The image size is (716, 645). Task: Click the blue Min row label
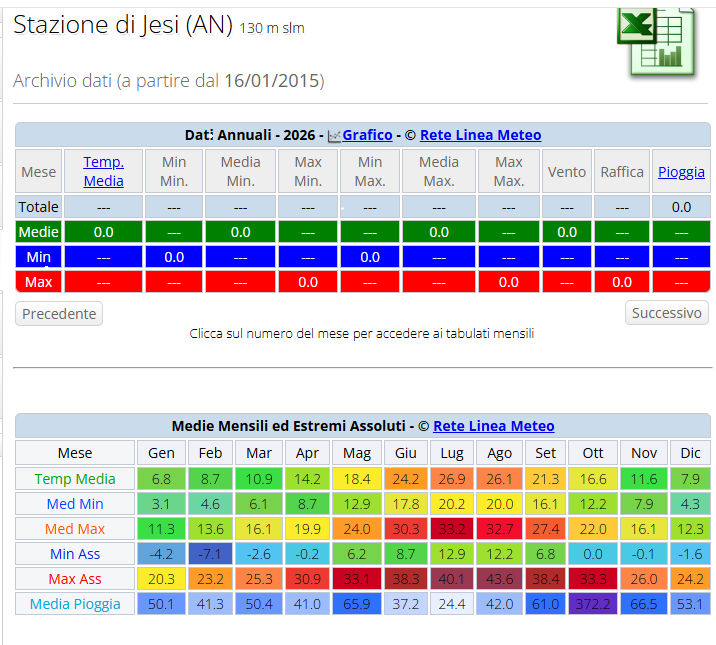(x=38, y=257)
